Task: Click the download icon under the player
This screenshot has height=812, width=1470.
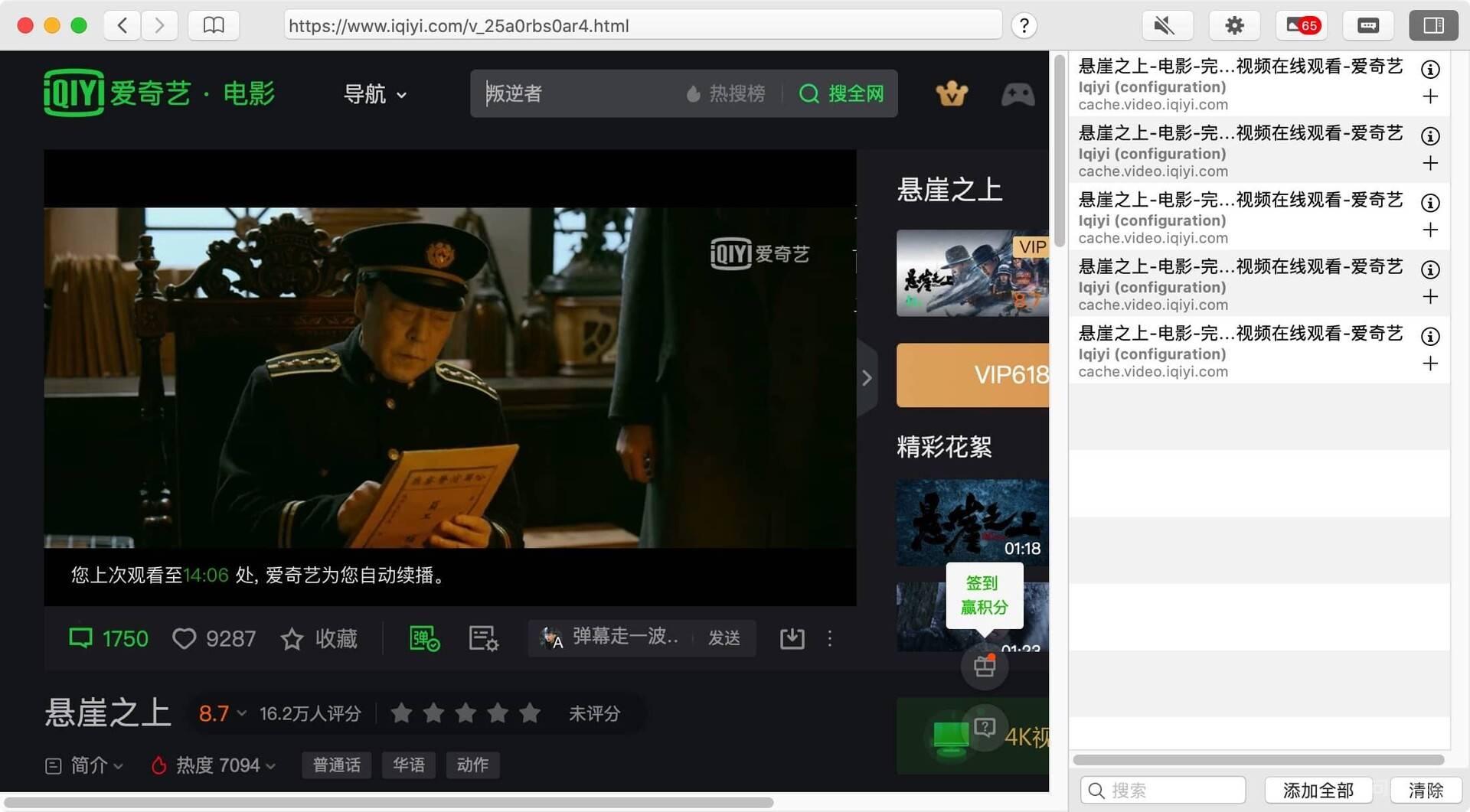Action: [792, 638]
